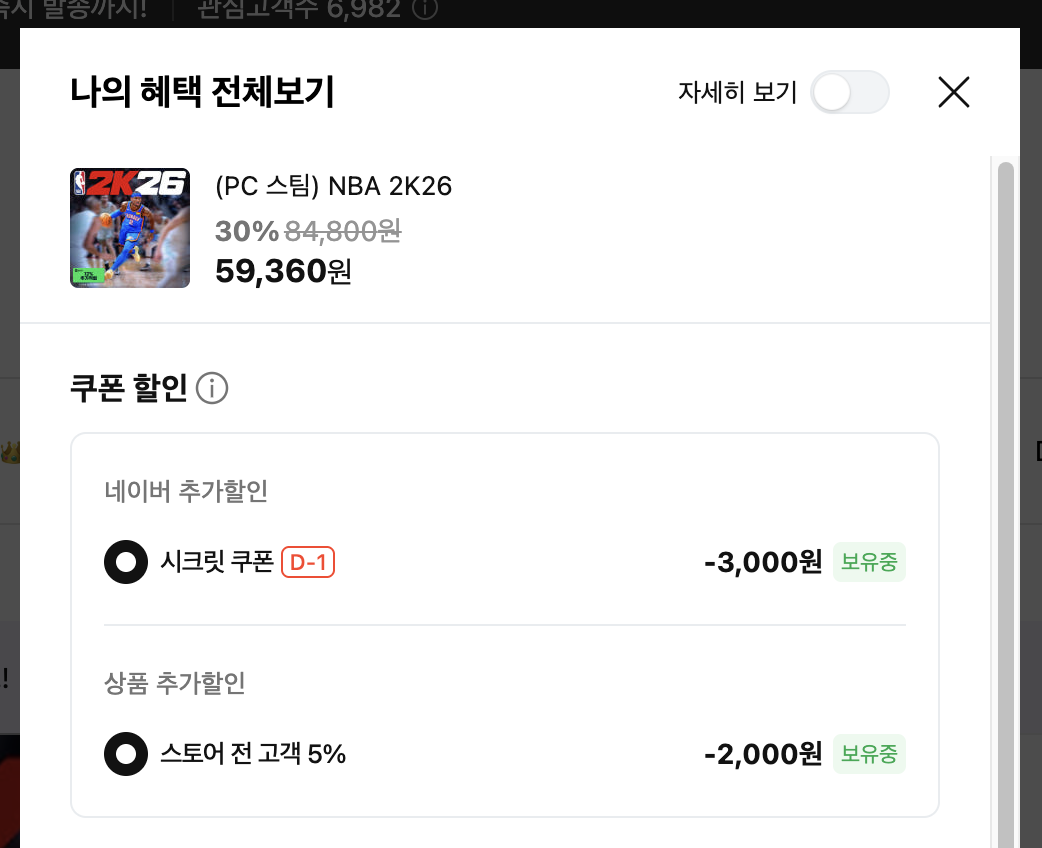Click the 59,360원 sale price

coord(283,271)
